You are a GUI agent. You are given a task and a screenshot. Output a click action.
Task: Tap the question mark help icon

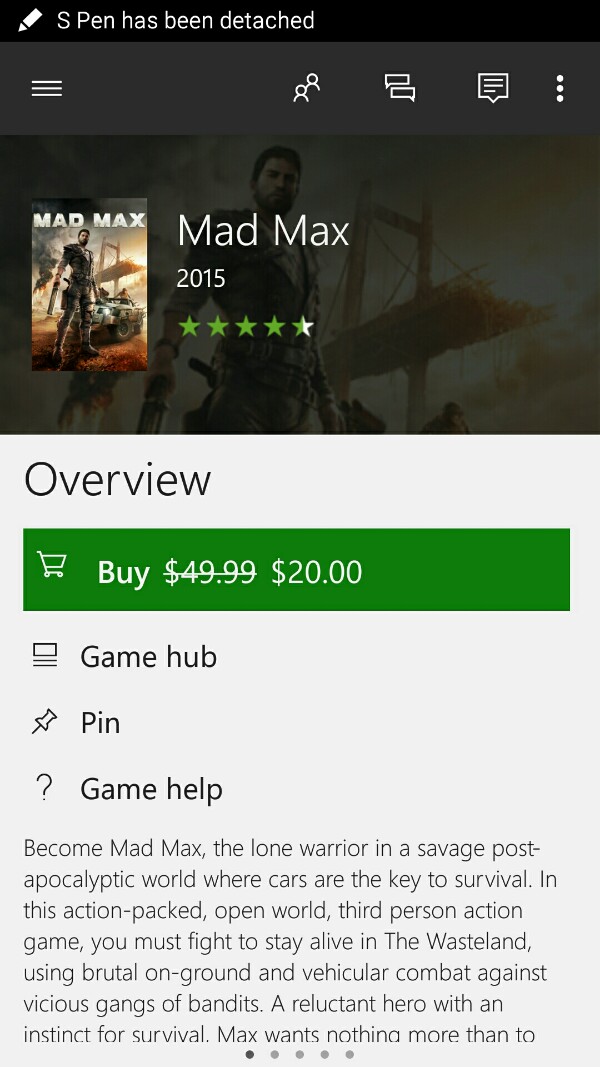pos(44,788)
